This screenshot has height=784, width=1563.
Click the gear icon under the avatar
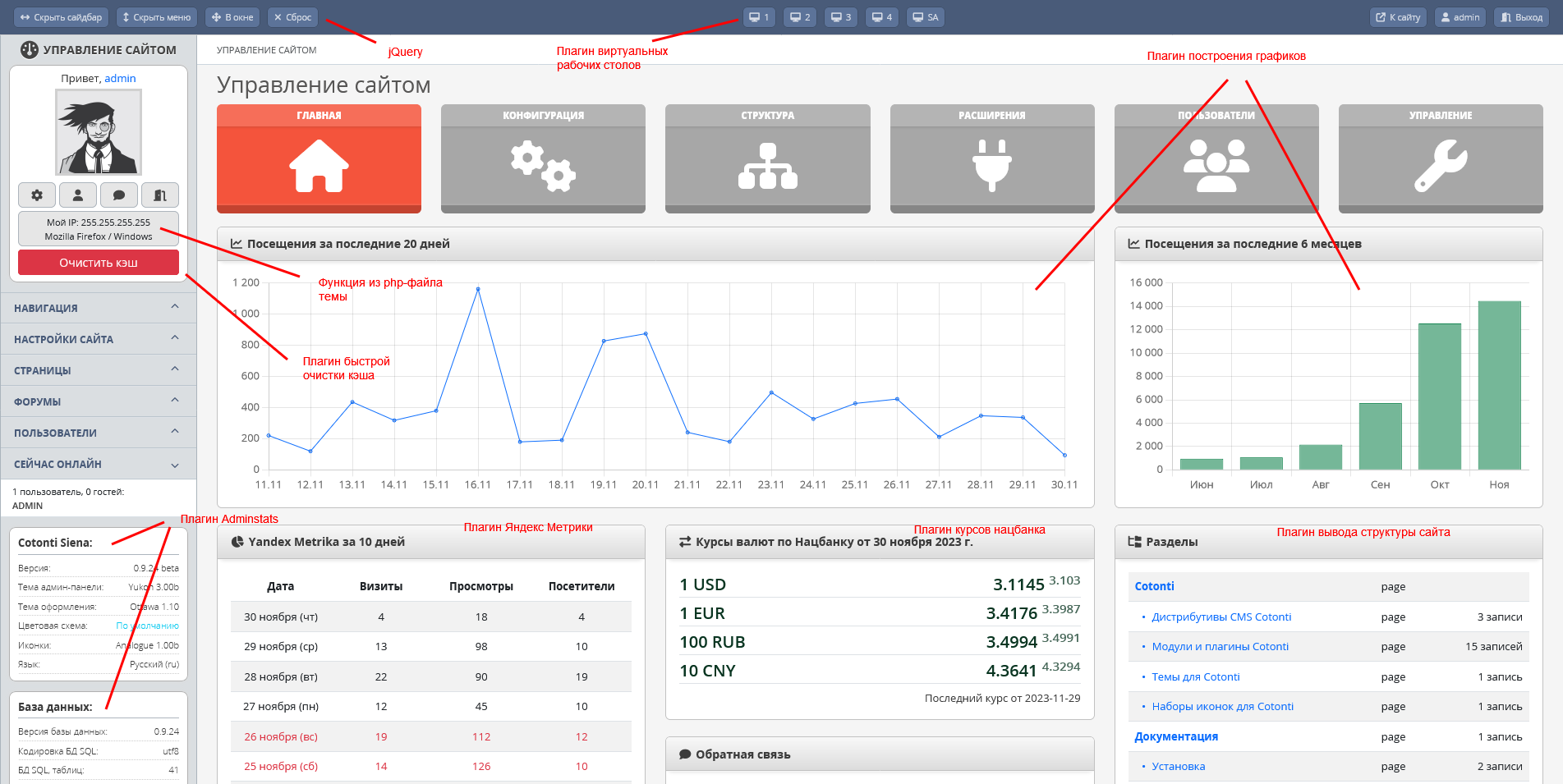[x=37, y=195]
